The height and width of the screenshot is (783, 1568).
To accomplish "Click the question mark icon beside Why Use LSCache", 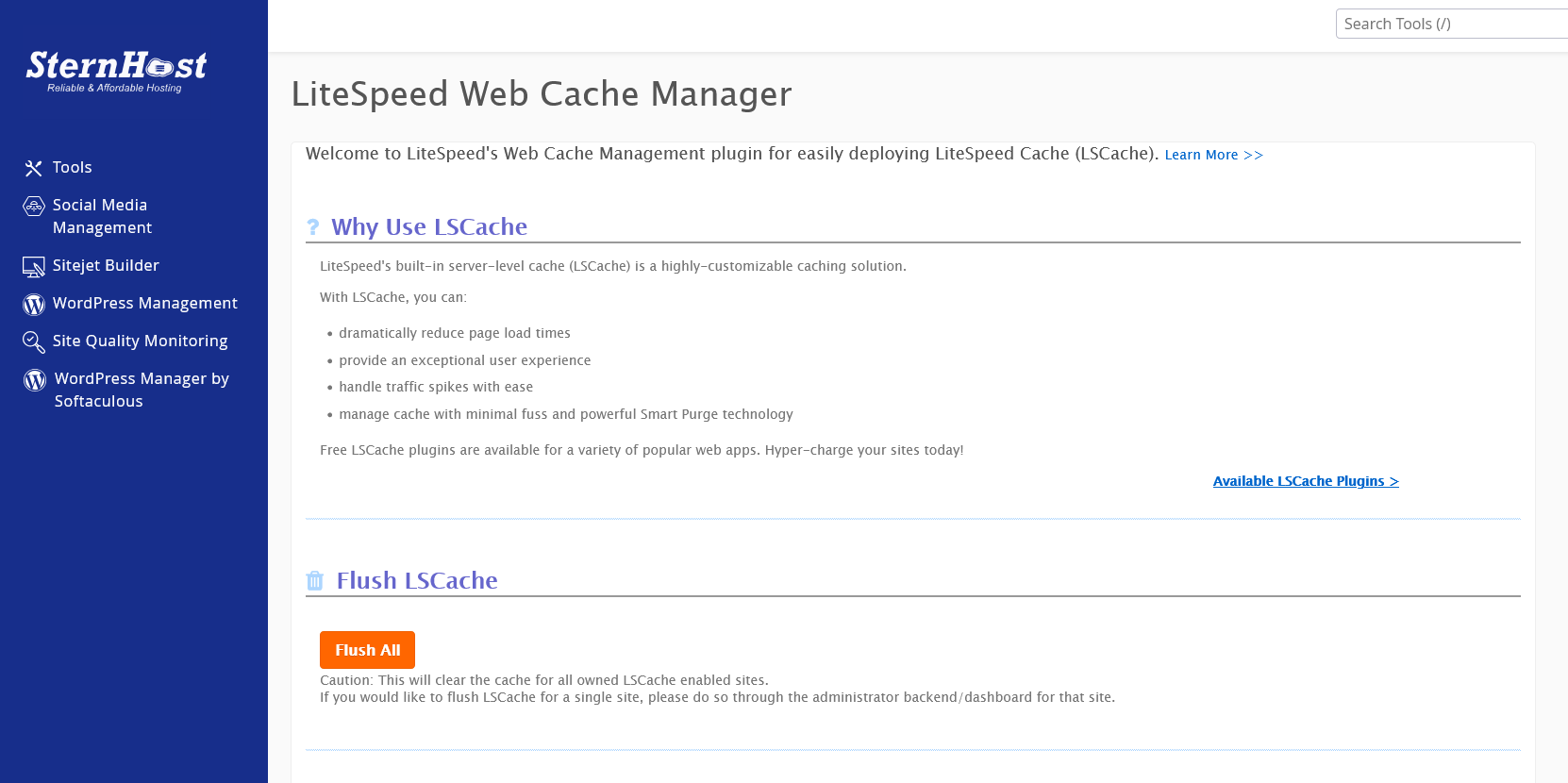I will [313, 227].
